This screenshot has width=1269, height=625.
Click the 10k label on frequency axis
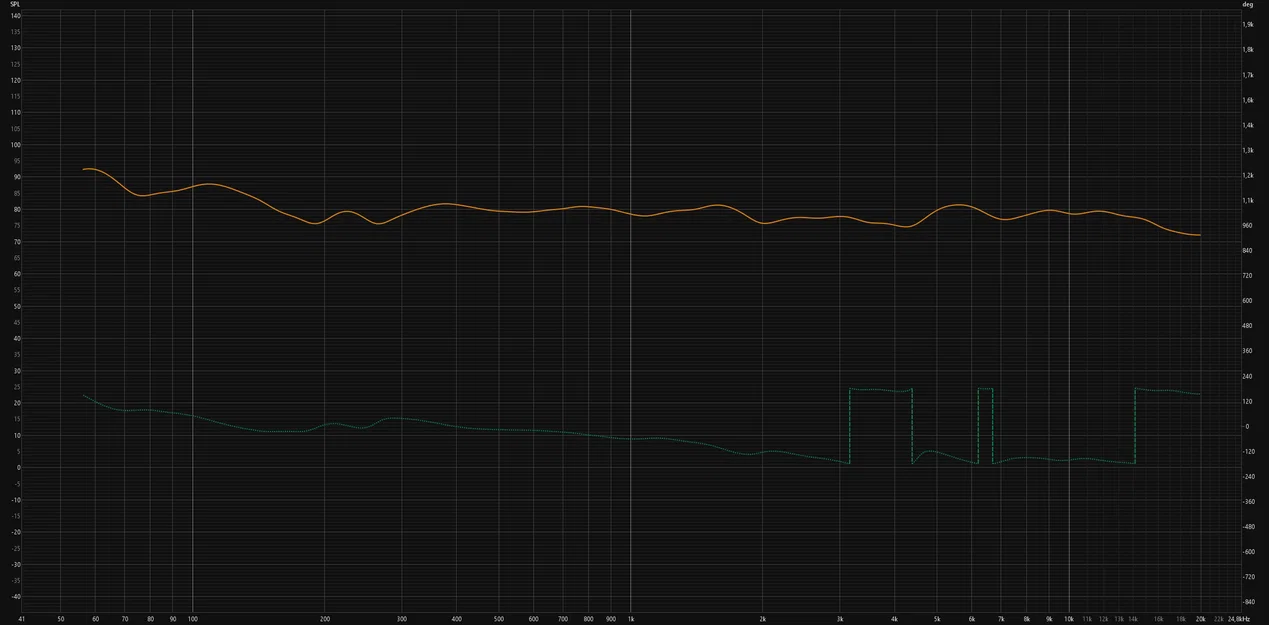(1069, 619)
